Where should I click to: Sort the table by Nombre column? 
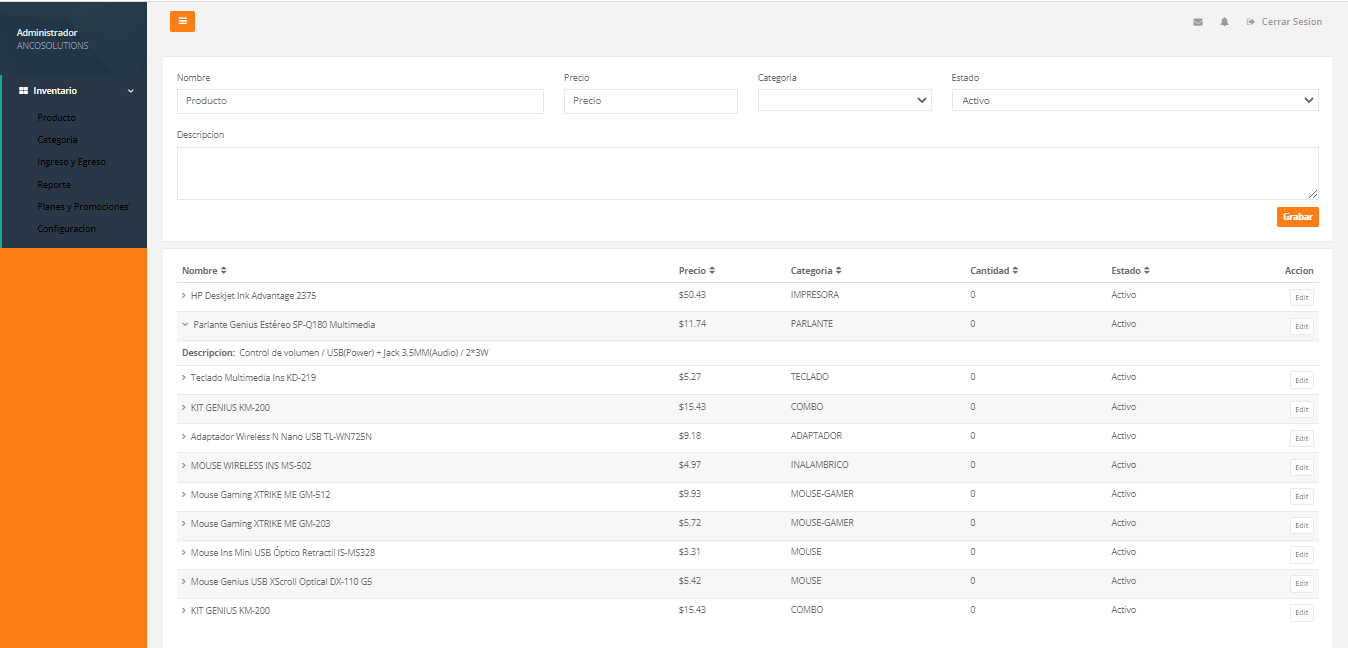(x=204, y=271)
